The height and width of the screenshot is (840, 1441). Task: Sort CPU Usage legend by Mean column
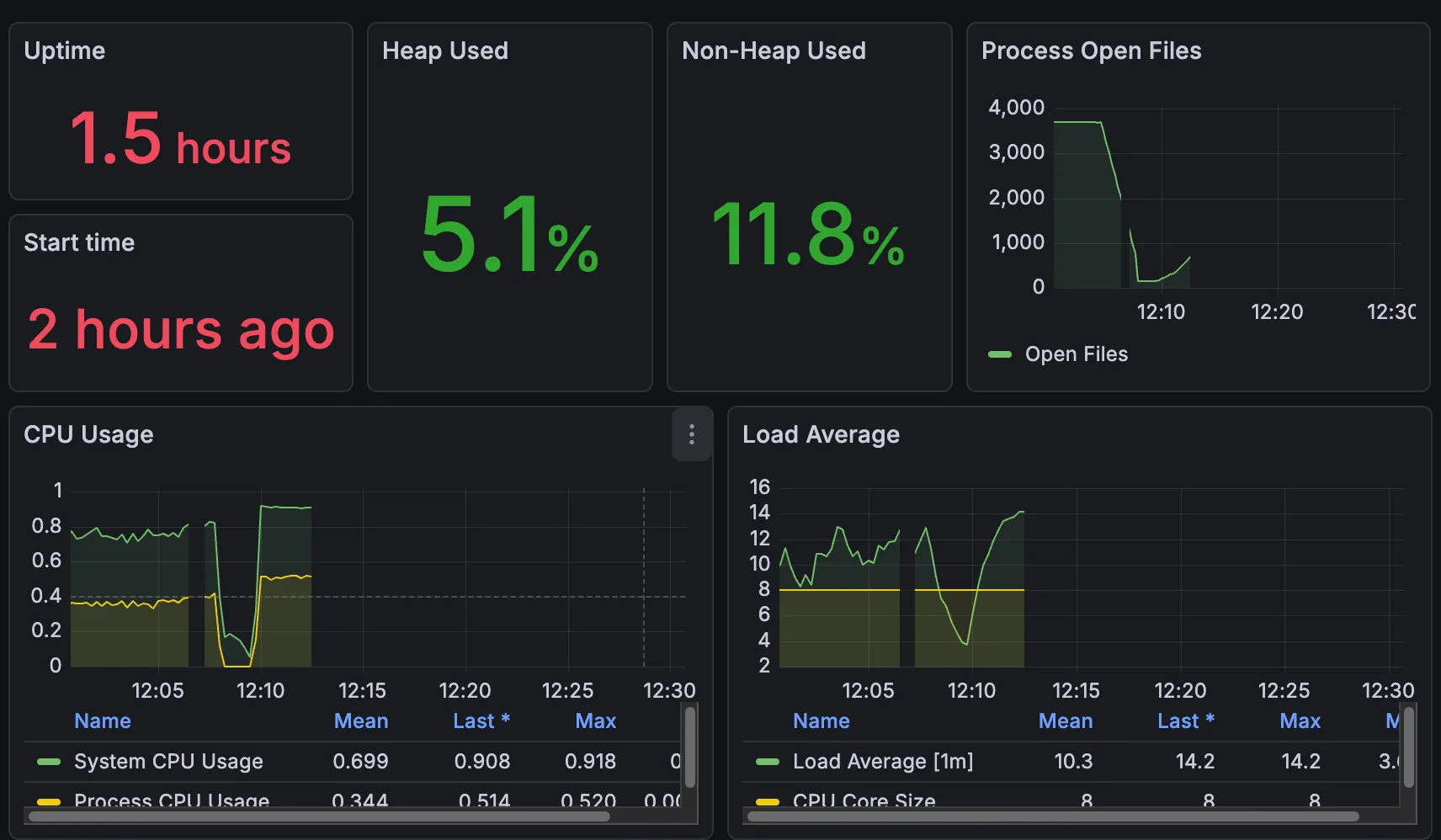pyautogui.click(x=360, y=721)
